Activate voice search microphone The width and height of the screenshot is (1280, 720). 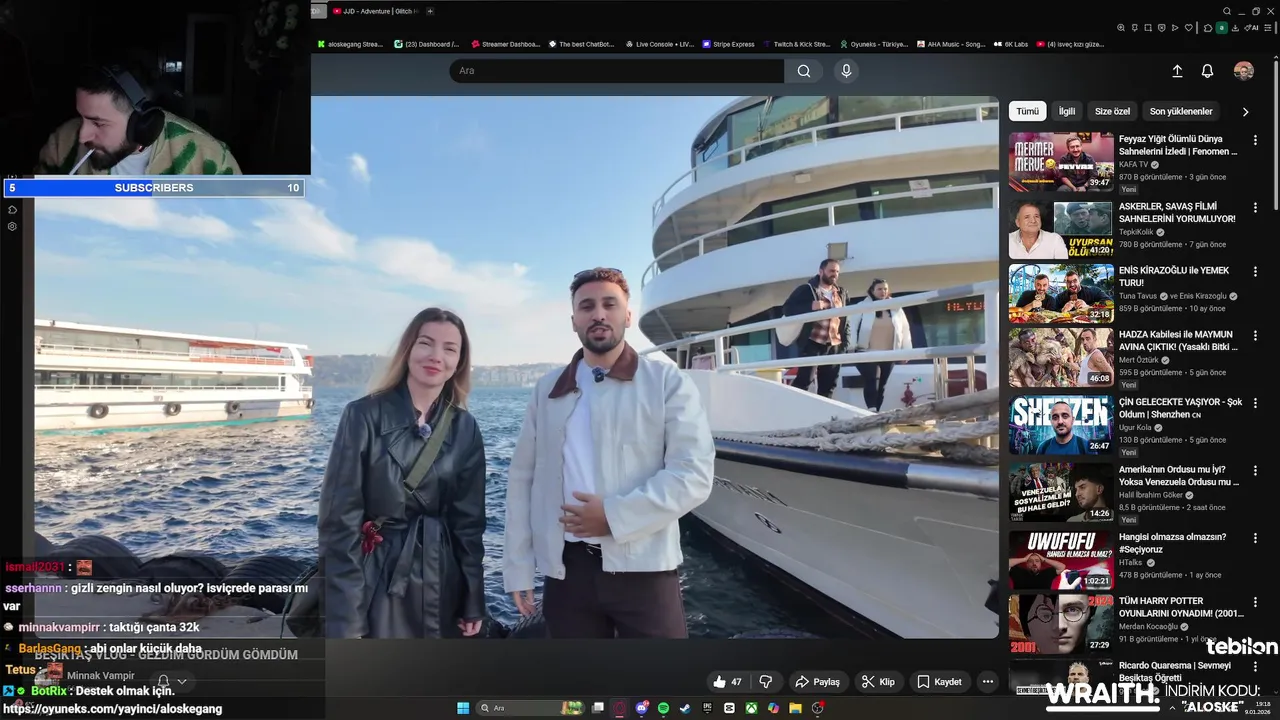pyautogui.click(x=846, y=71)
